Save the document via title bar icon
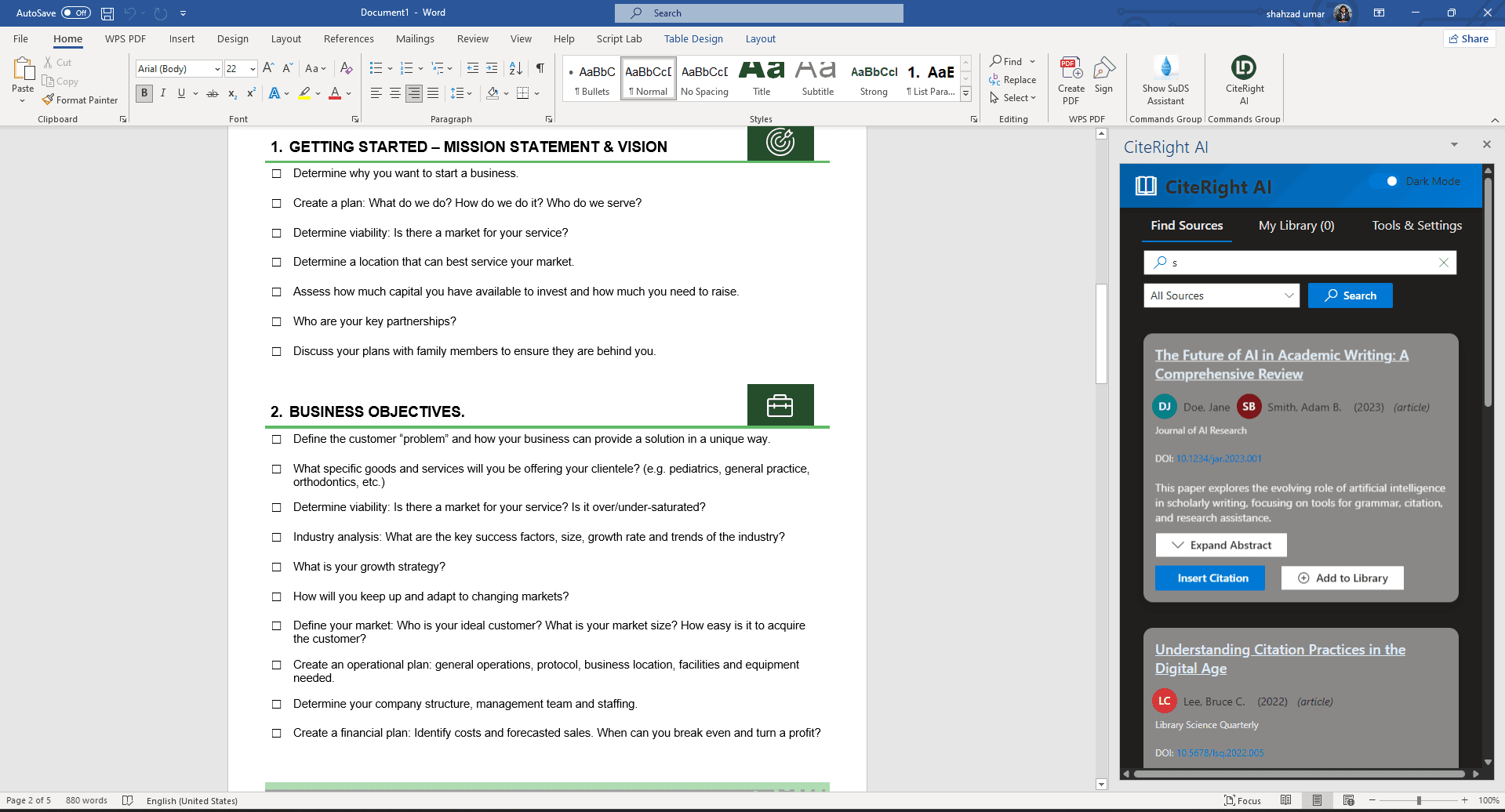 [107, 13]
